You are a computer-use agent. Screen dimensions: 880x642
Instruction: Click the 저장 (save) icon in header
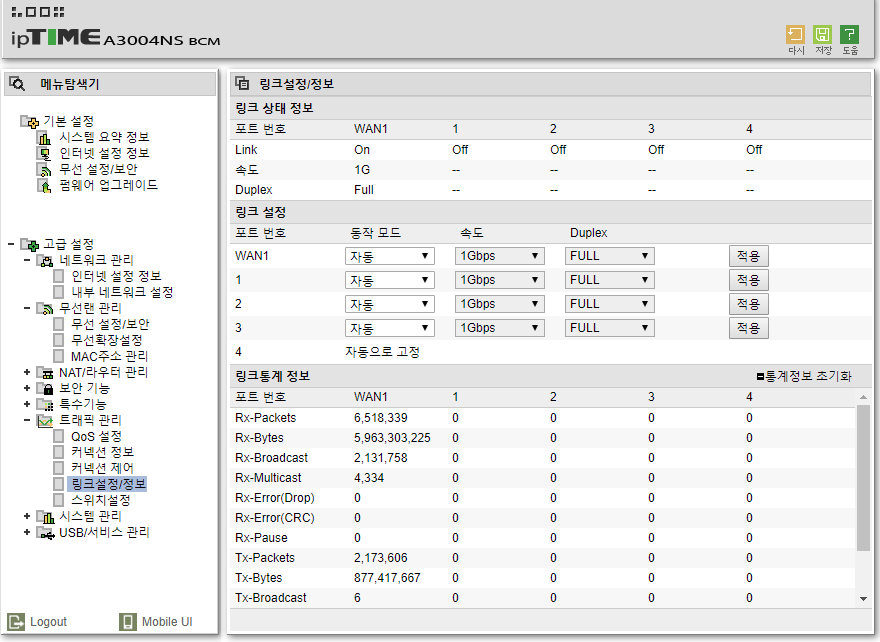823,35
